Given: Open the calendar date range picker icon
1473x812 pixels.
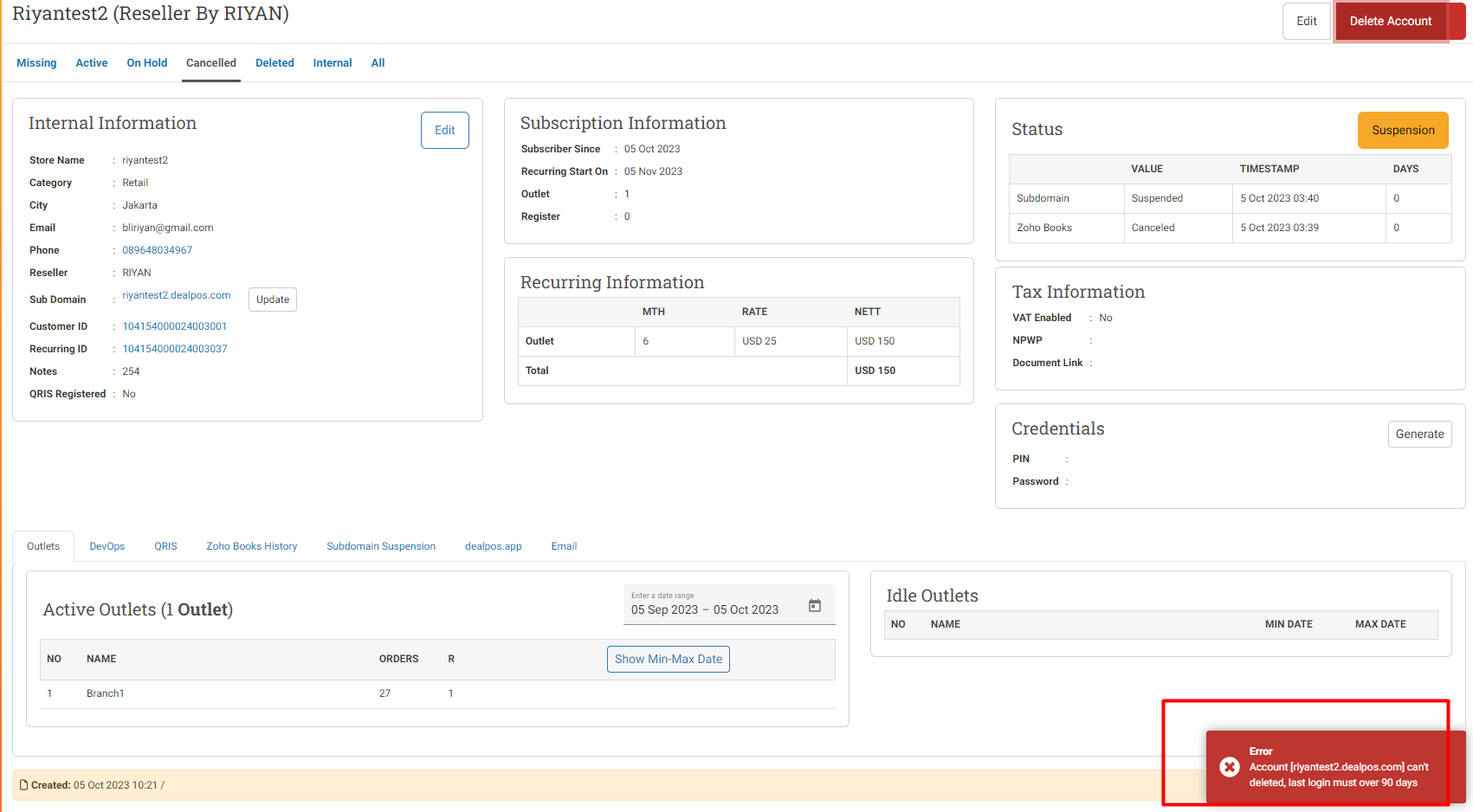Looking at the screenshot, I should click(x=815, y=606).
